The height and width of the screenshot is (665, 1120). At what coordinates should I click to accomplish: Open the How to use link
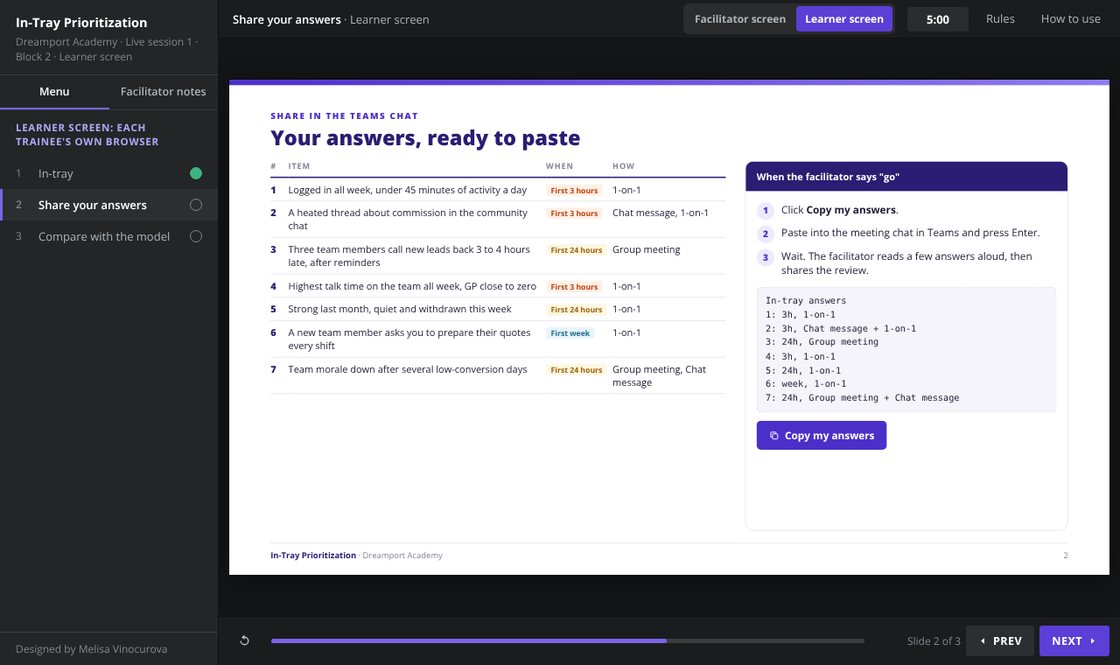(x=1070, y=19)
